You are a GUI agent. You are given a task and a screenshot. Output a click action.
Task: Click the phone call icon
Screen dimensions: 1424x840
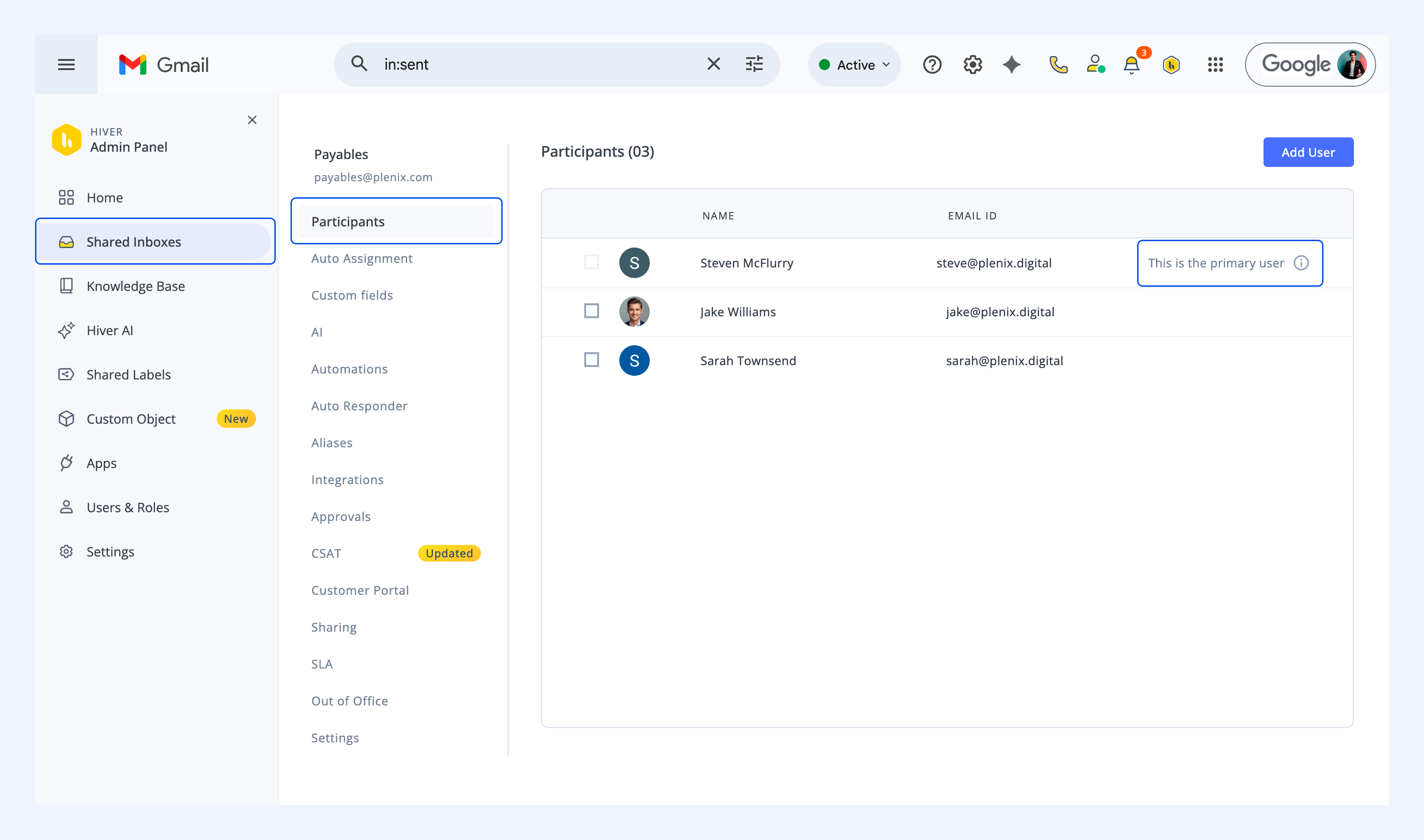click(x=1058, y=65)
